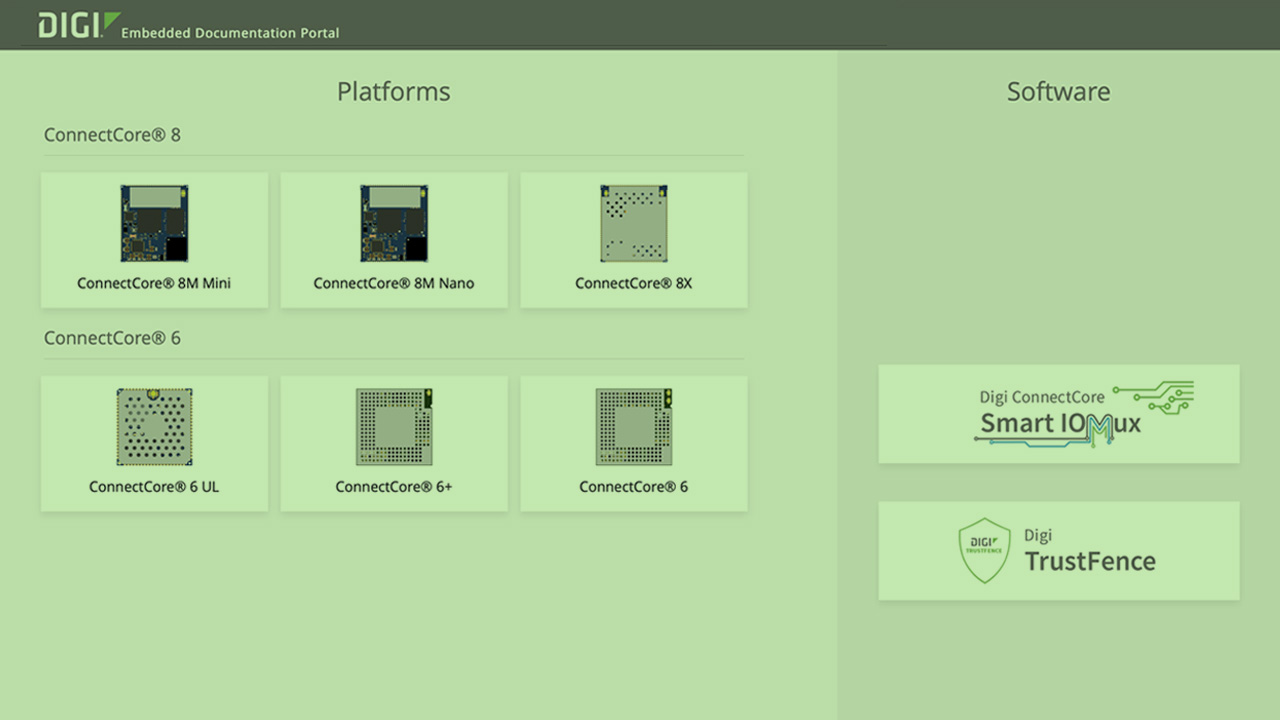This screenshot has height=720, width=1280.
Task: Select the ConnectCore 8M Nano board icon
Action: [x=394, y=222]
